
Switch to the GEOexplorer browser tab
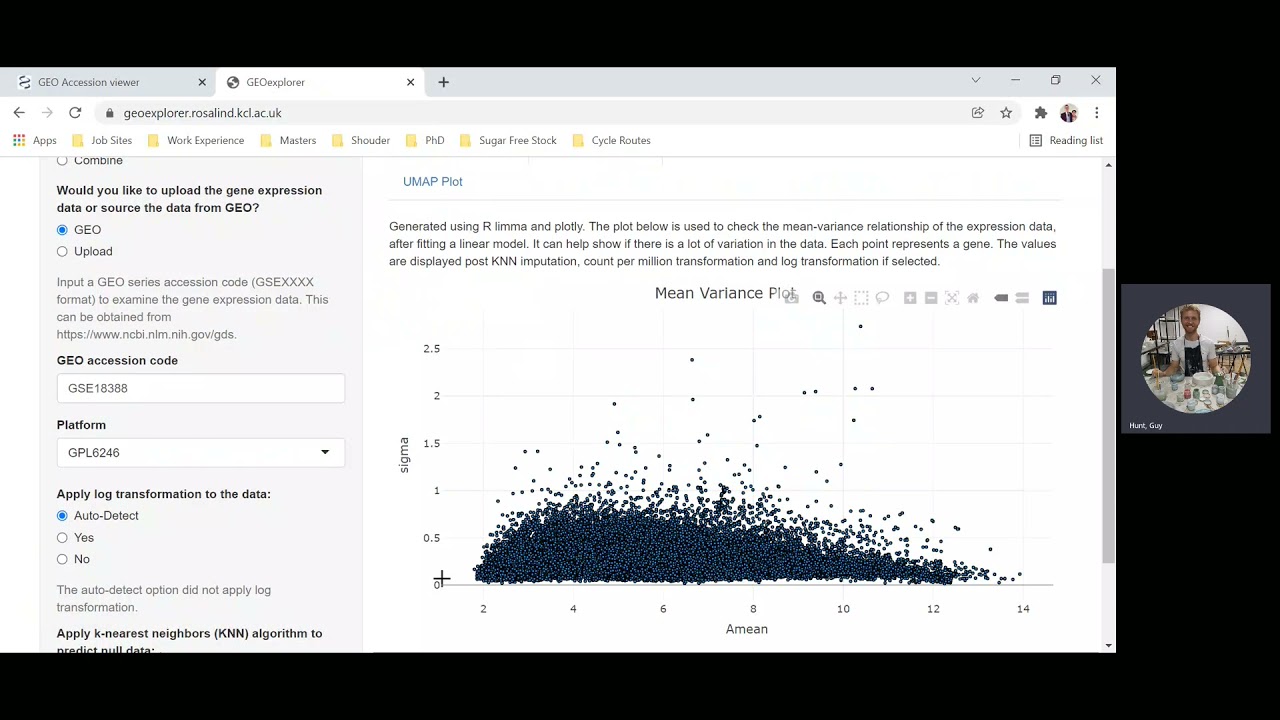(320, 82)
